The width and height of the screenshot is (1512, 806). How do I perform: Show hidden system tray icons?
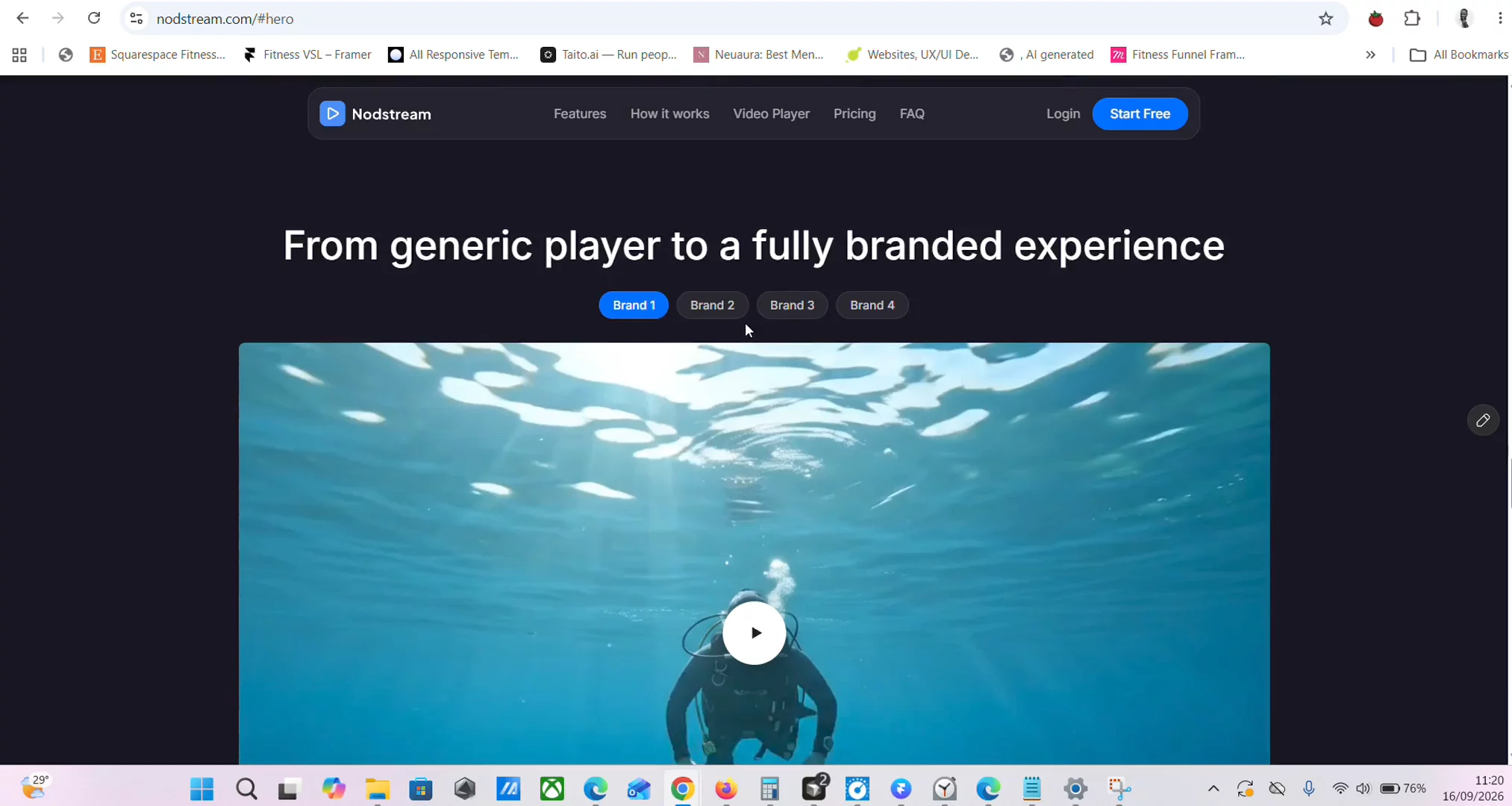click(1213, 789)
